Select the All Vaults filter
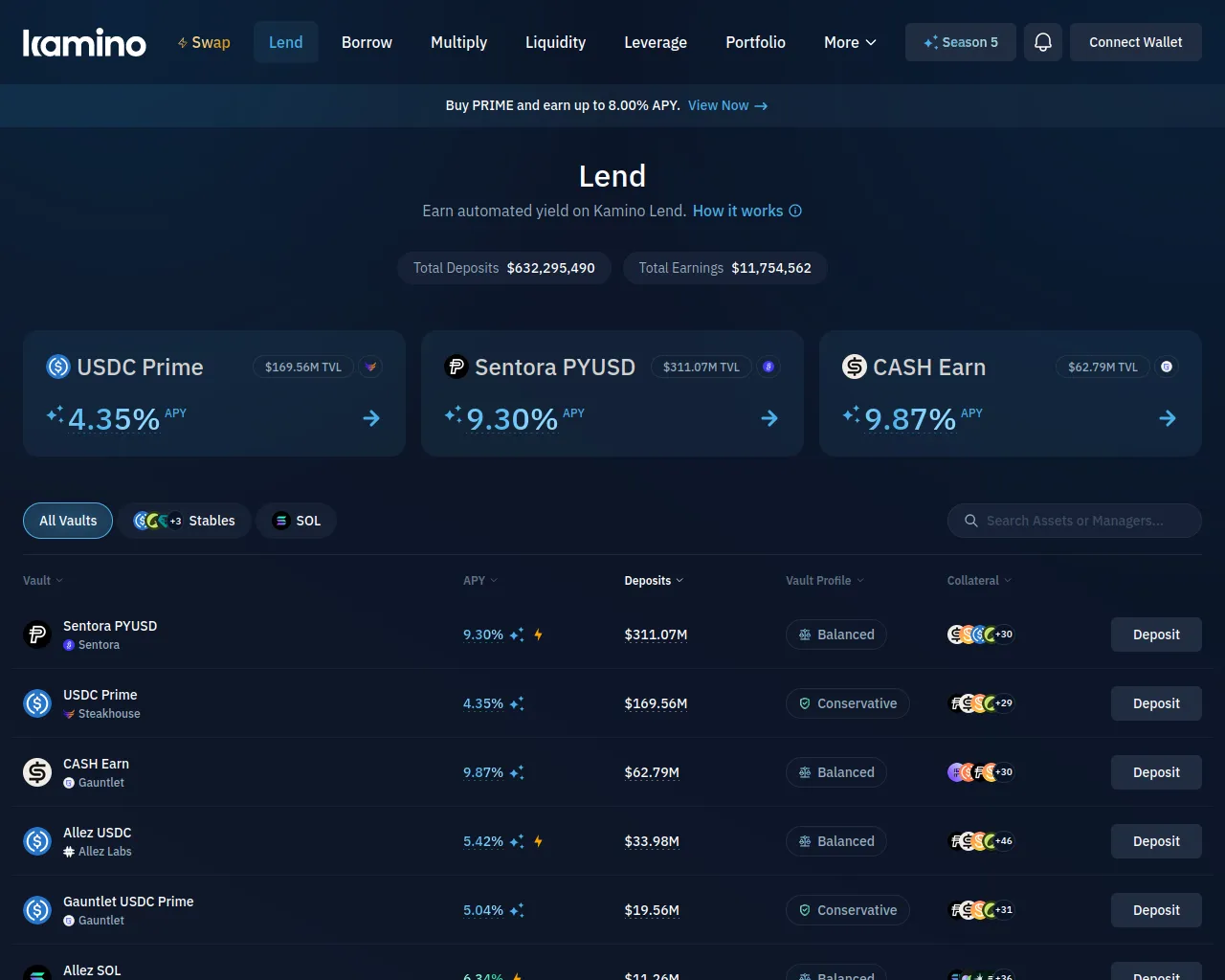Viewport: 1225px width, 980px height. [68, 521]
